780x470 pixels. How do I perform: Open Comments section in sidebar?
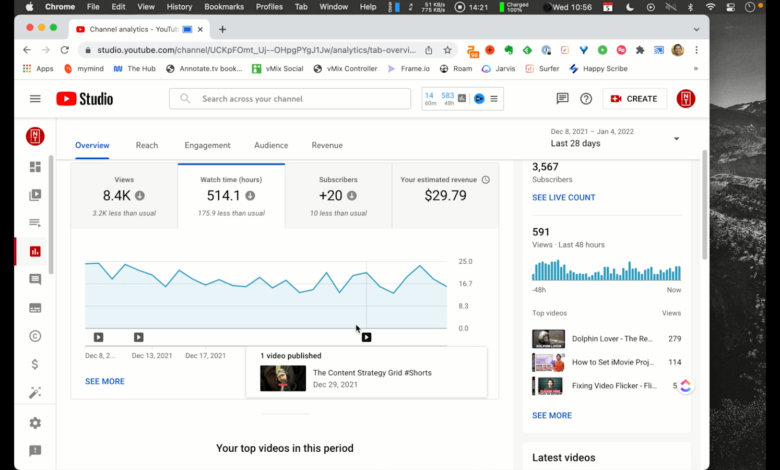pyautogui.click(x=35, y=280)
